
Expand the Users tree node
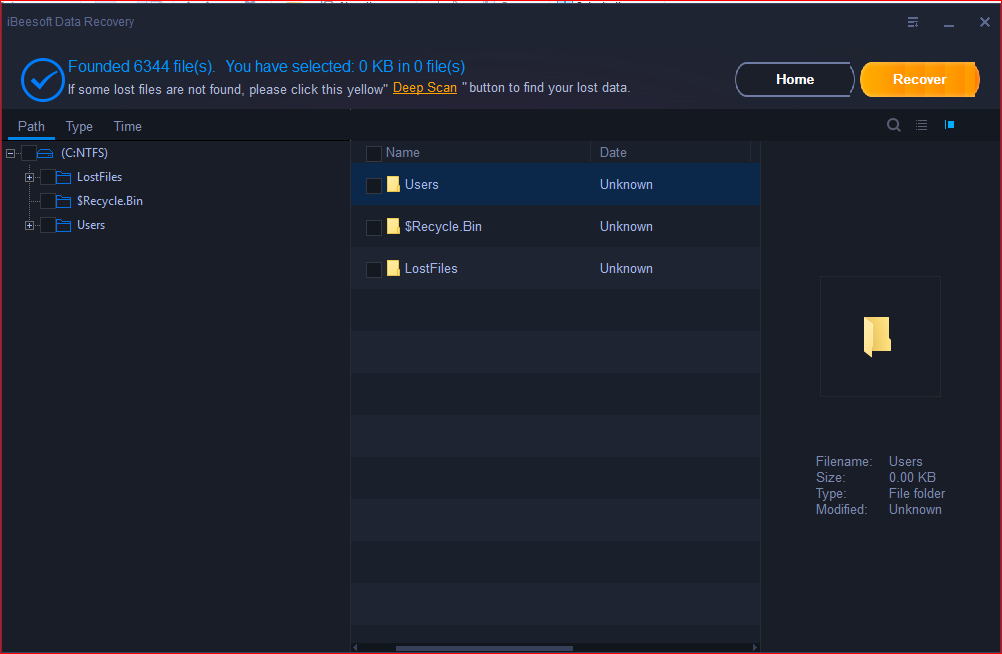coord(29,225)
